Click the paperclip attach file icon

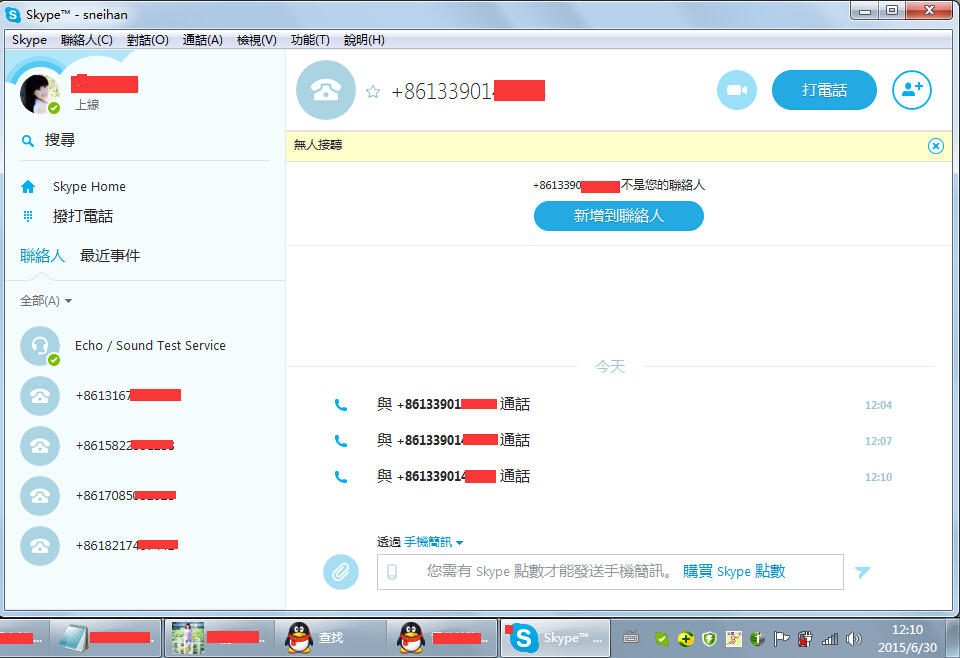point(341,572)
